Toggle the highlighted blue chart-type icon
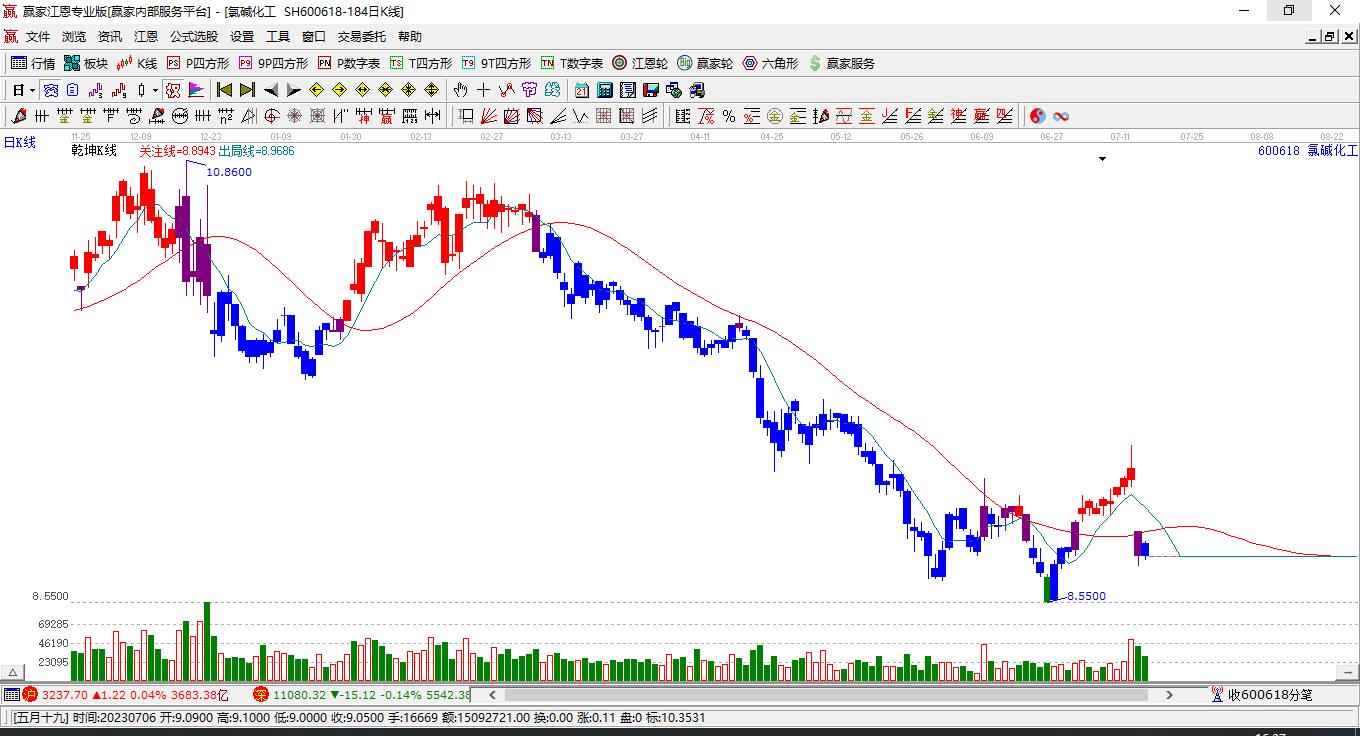The image size is (1360, 736). tap(49, 90)
